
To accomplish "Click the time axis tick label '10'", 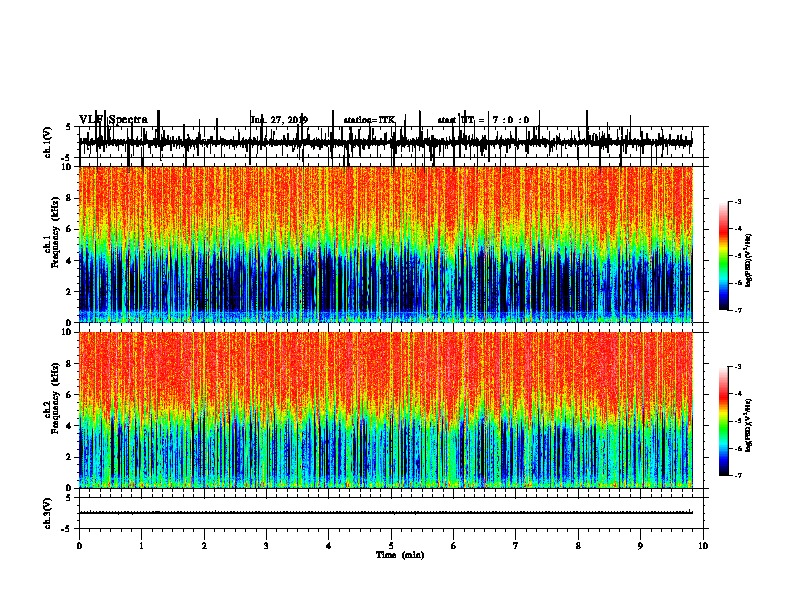I will pyautogui.click(x=703, y=546).
